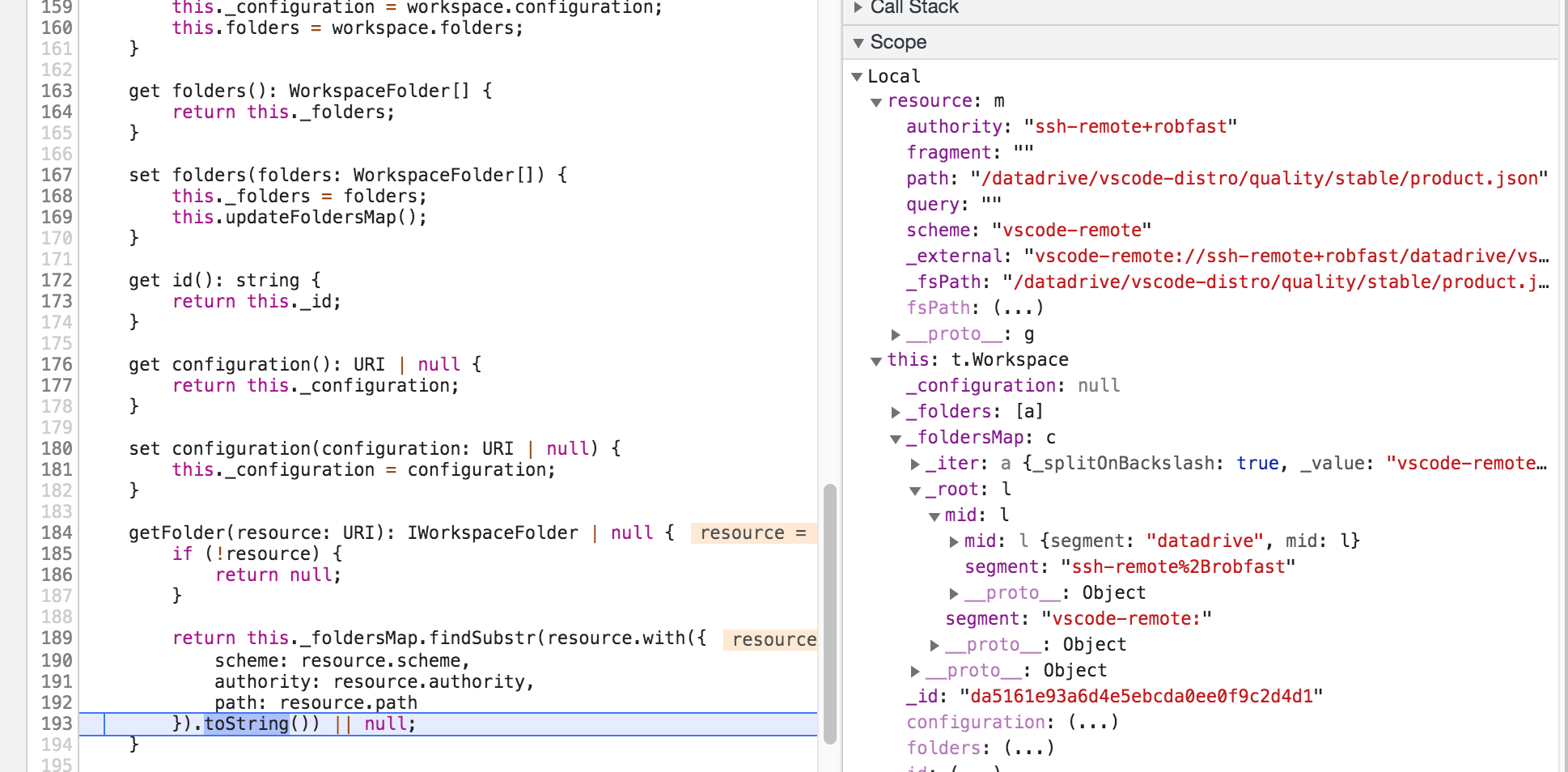
Task: Collapse the outer mid property
Action: pyautogui.click(x=934, y=515)
